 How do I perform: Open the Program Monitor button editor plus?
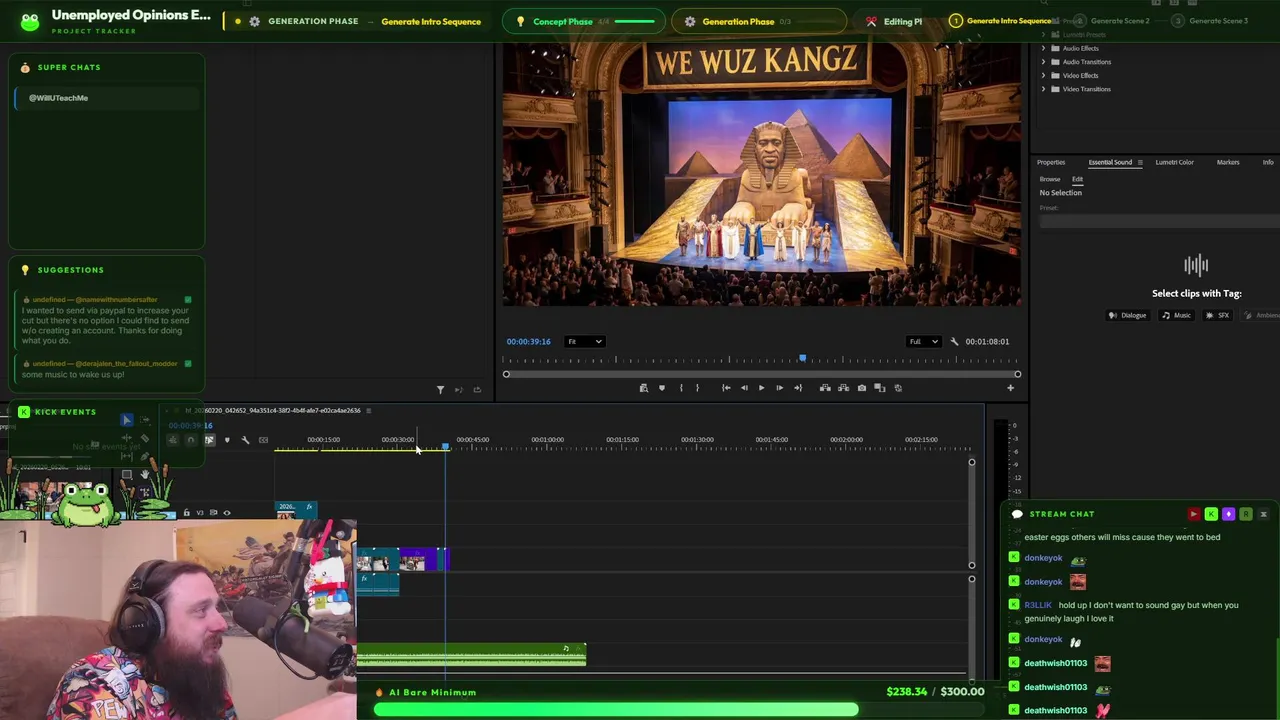point(1010,388)
